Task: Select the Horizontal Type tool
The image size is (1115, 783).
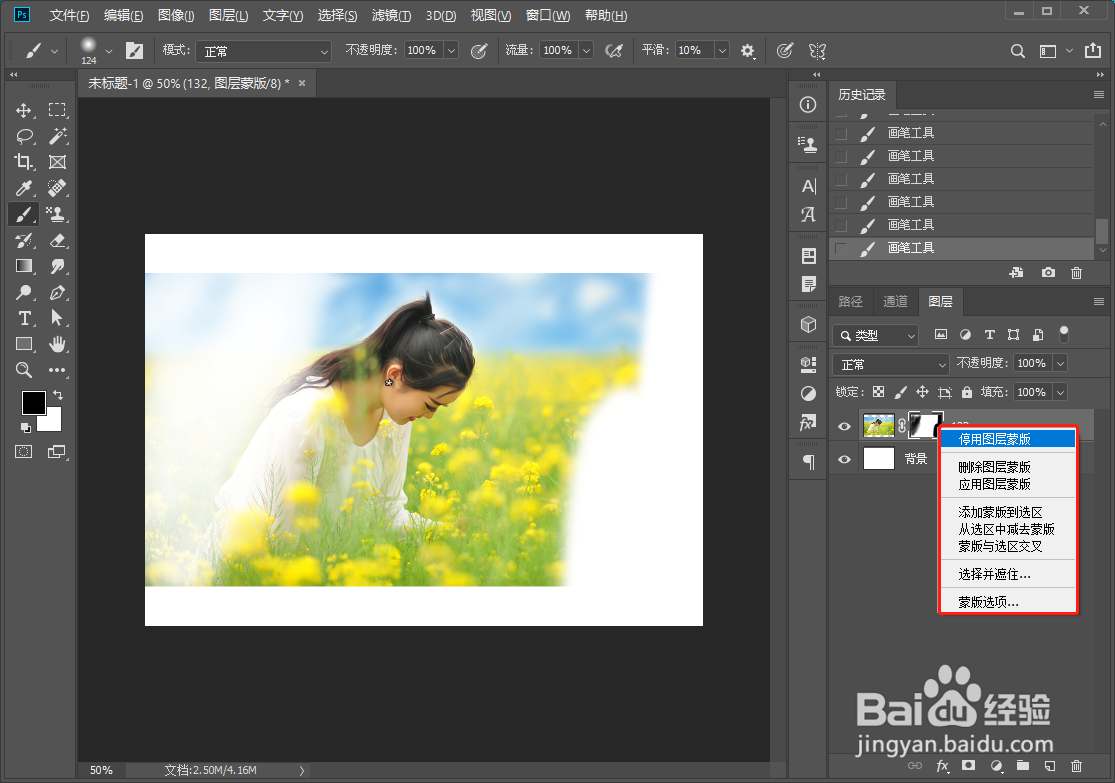Action: (x=24, y=318)
